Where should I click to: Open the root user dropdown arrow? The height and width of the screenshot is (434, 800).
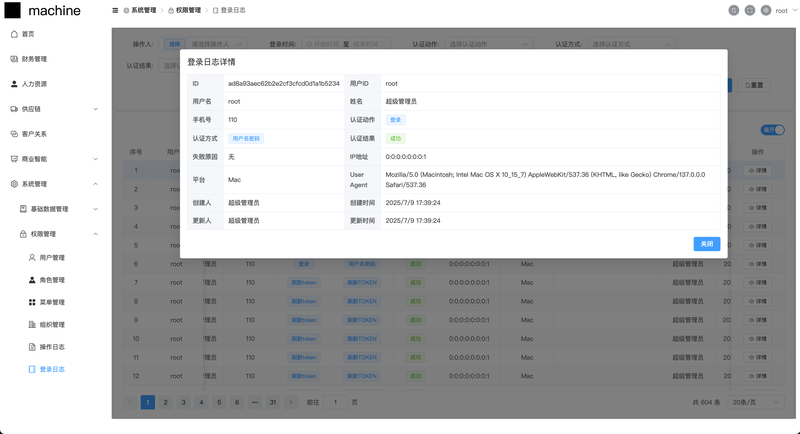[794, 10]
